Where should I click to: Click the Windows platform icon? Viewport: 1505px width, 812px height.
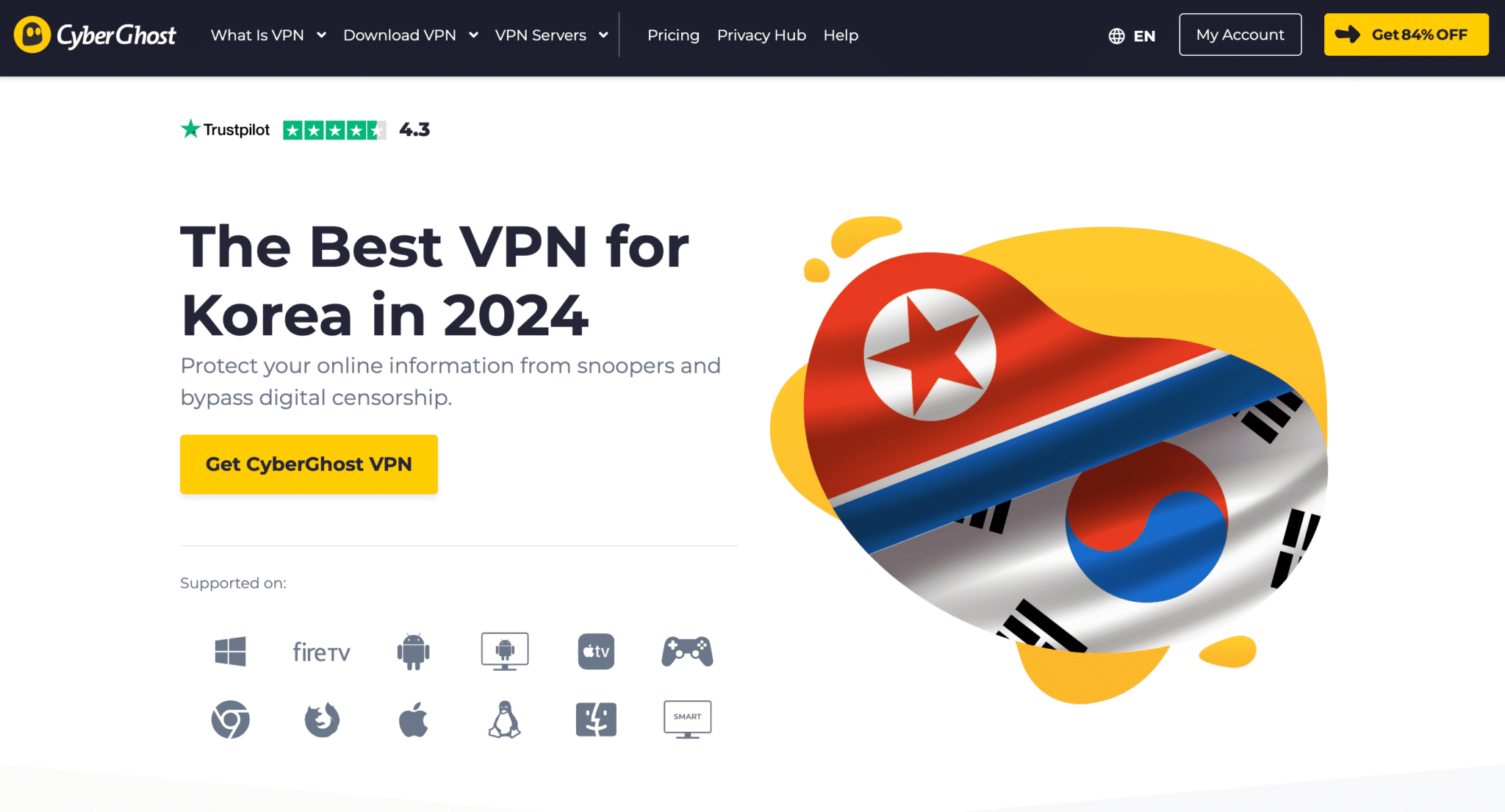[230, 652]
